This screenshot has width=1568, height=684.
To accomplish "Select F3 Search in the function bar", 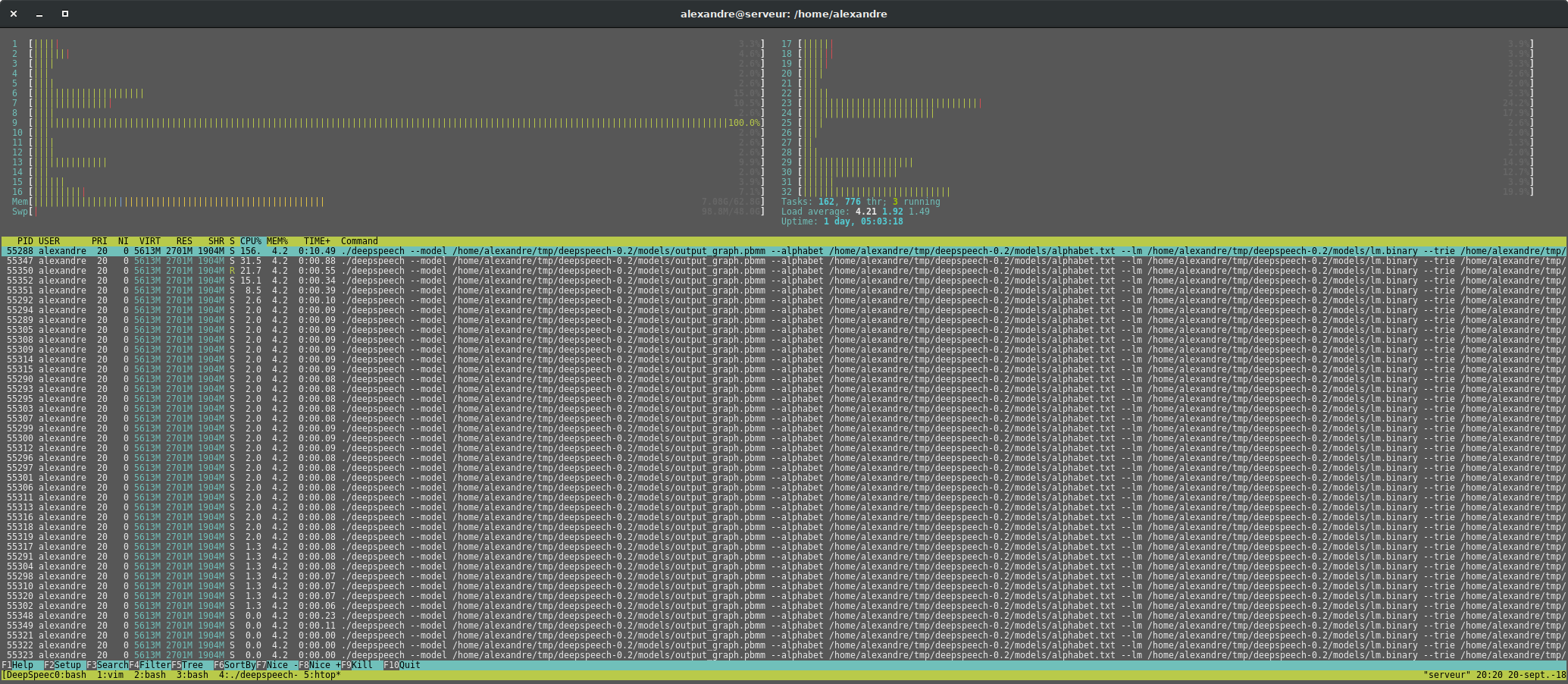I will [107, 665].
